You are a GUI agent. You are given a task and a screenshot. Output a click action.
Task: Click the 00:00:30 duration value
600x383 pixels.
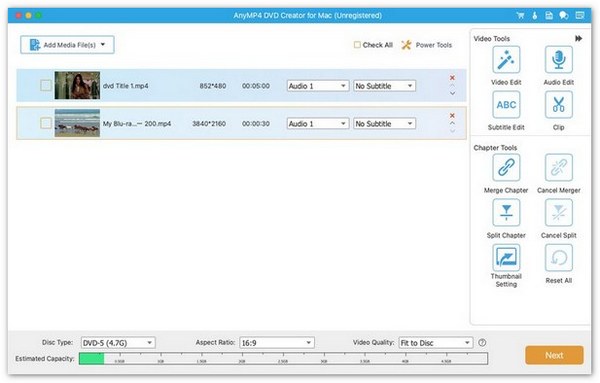[x=256, y=124]
